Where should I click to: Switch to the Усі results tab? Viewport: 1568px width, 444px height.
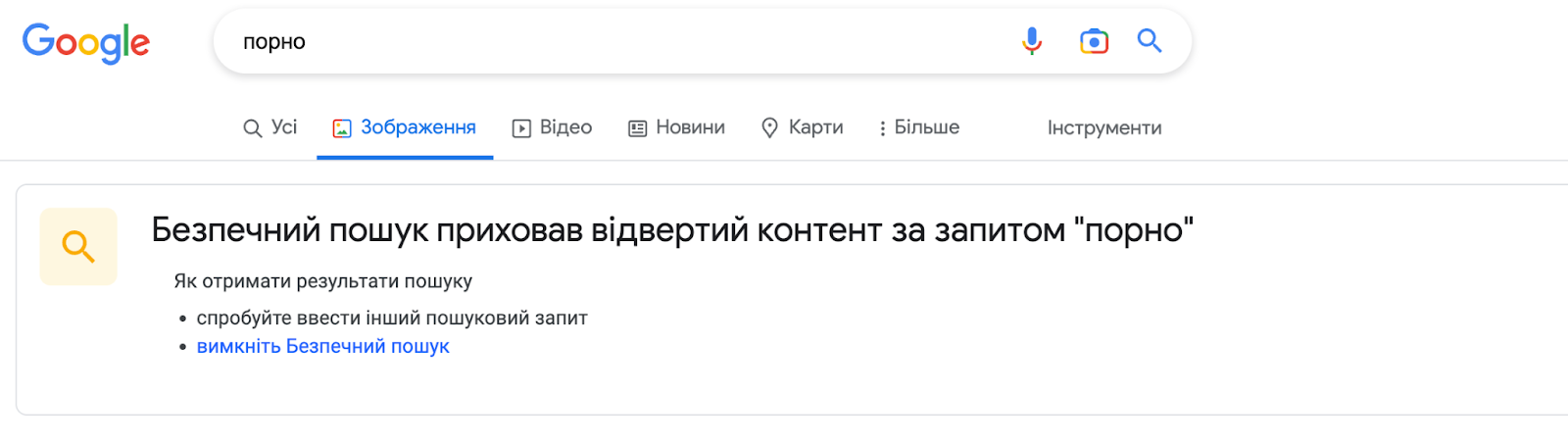270,127
